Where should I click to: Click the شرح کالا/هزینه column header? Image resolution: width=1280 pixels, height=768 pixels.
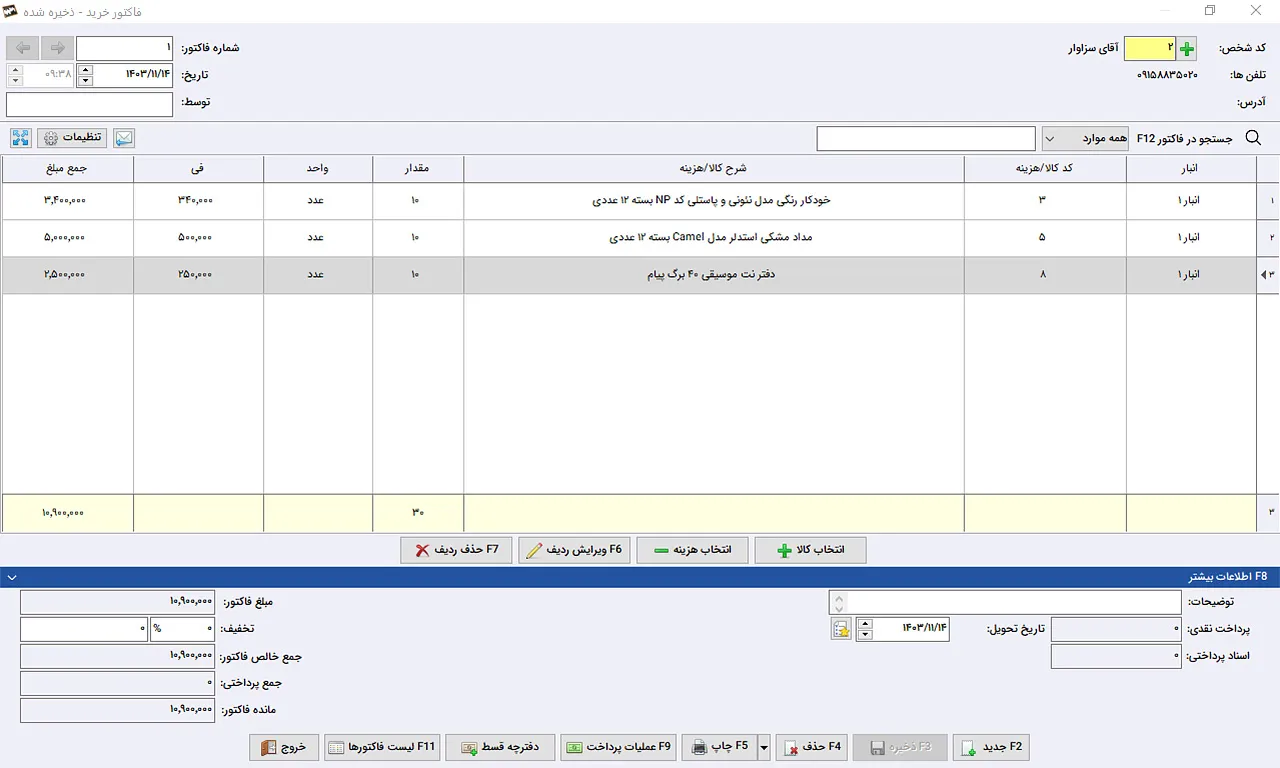(714, 169)
